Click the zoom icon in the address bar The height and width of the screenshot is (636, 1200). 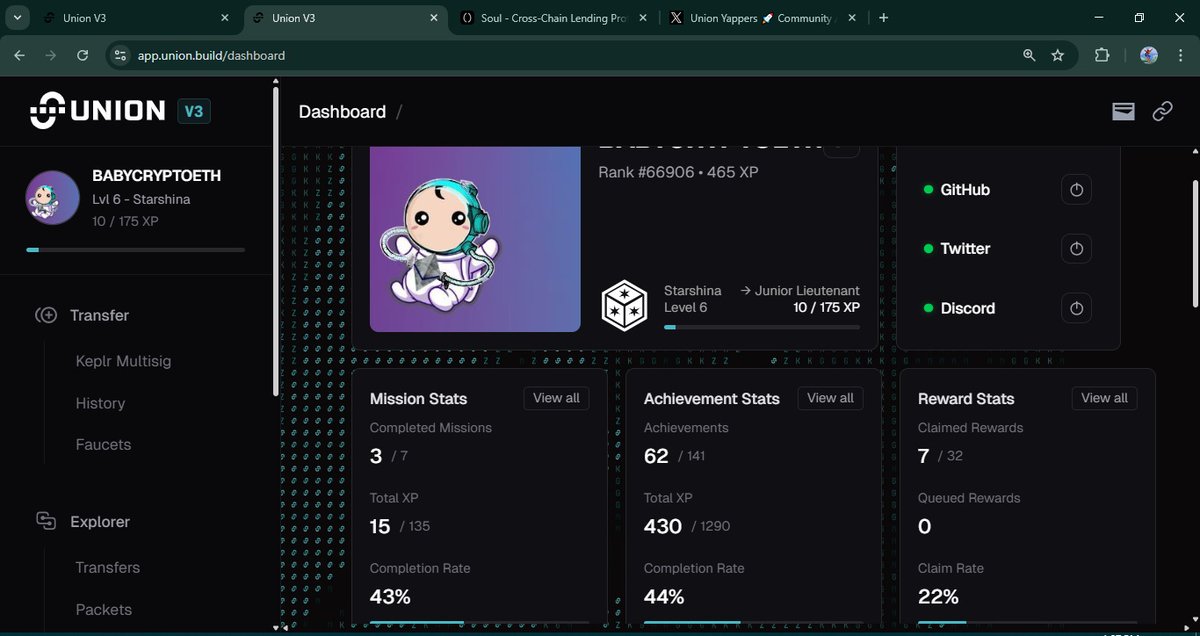(x=1029, y=55)
